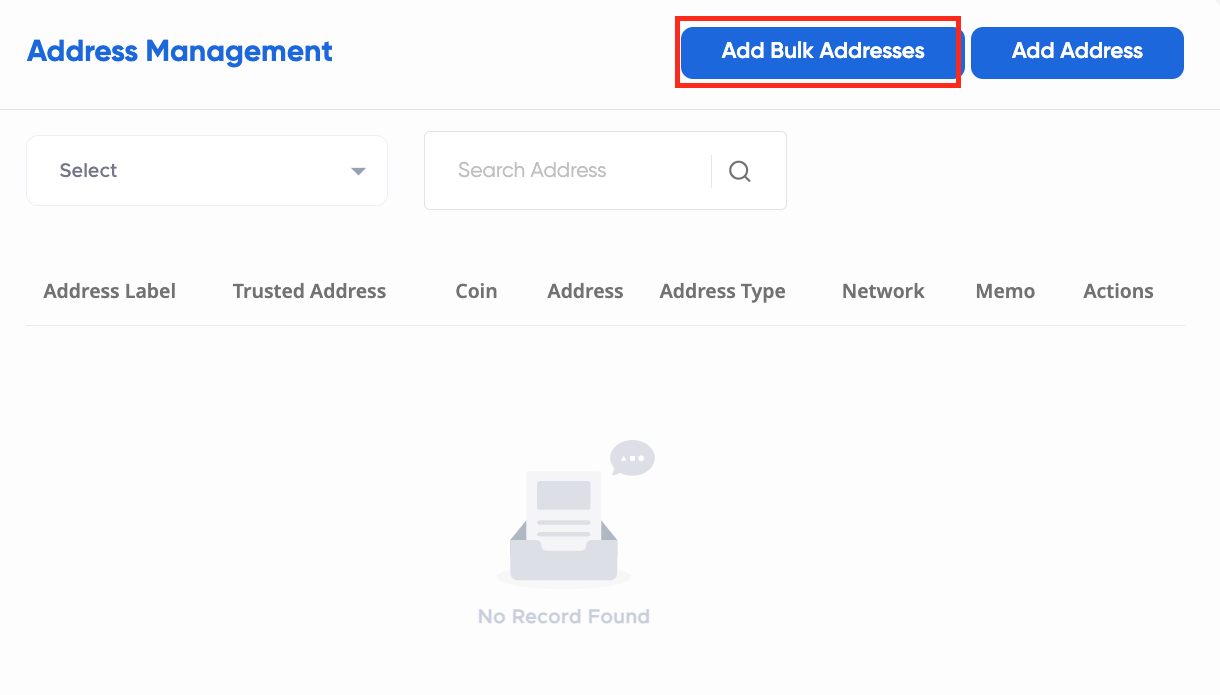This screenshot has width=1220, height=695.
Task: Click the Address column header
Action: tap(585, 291)
